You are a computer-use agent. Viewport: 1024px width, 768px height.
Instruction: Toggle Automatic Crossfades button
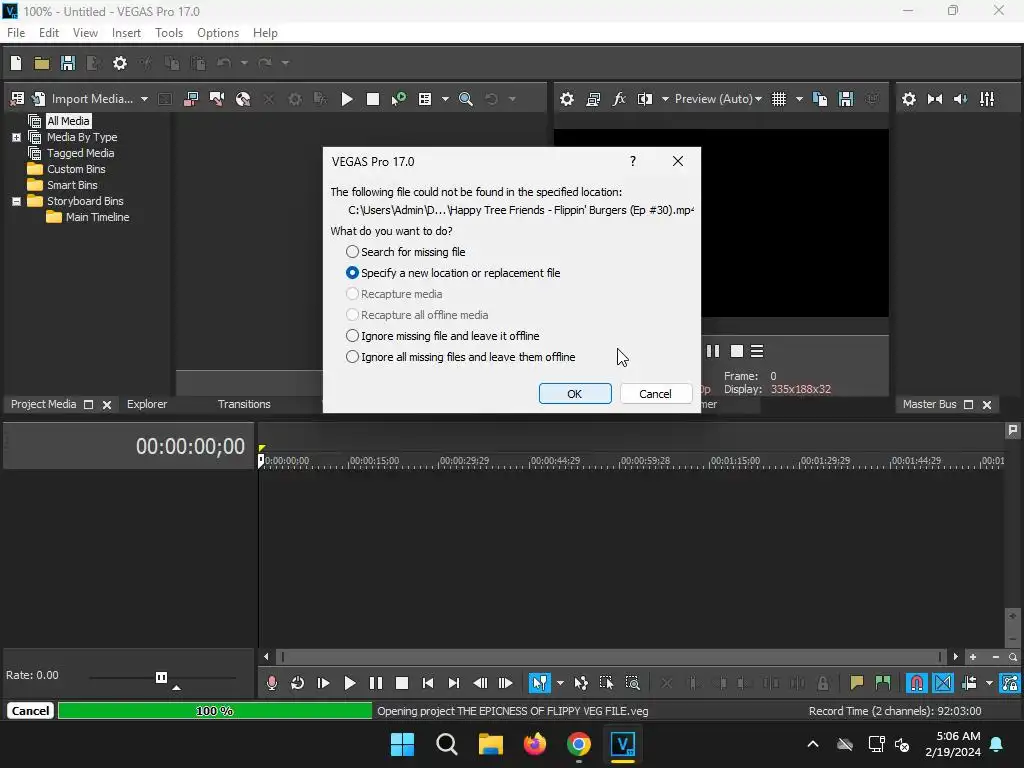(x=942, y=683)
